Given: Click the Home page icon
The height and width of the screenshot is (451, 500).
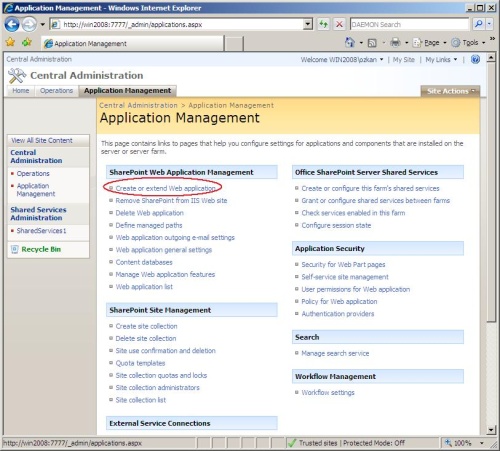Looking at the screenshot, I should [350, 42].
